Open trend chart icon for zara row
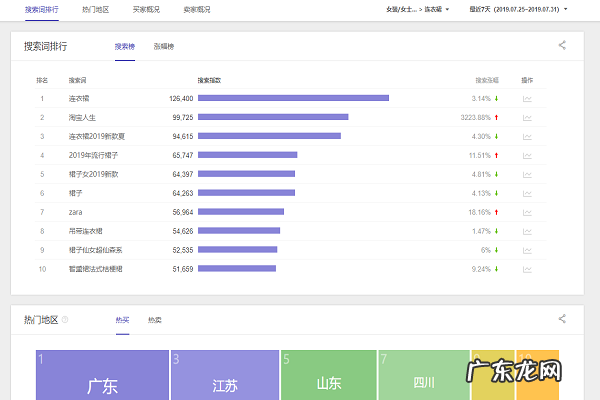The width and height of the screenshot is (600, 400). tap(527, 212)
